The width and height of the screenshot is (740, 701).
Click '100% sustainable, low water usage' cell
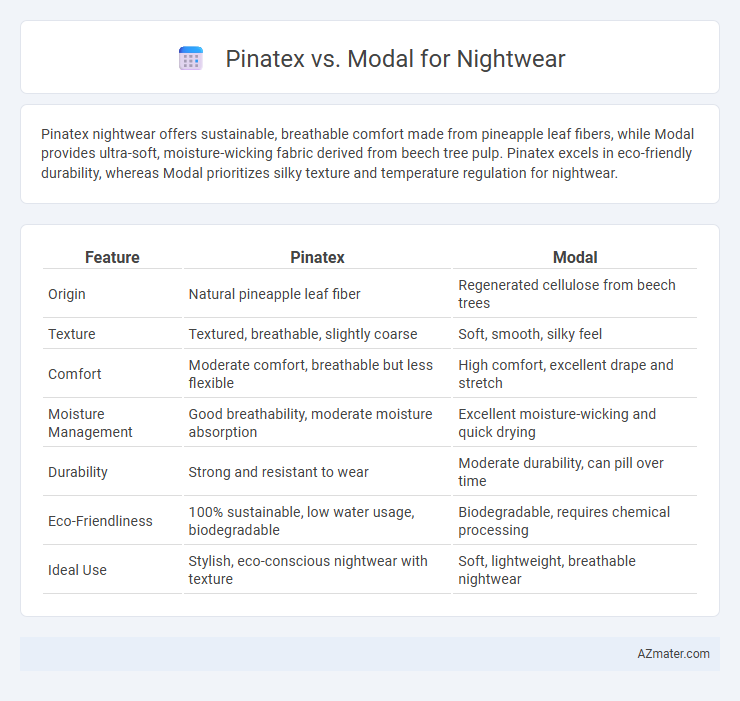pos(317,521)
